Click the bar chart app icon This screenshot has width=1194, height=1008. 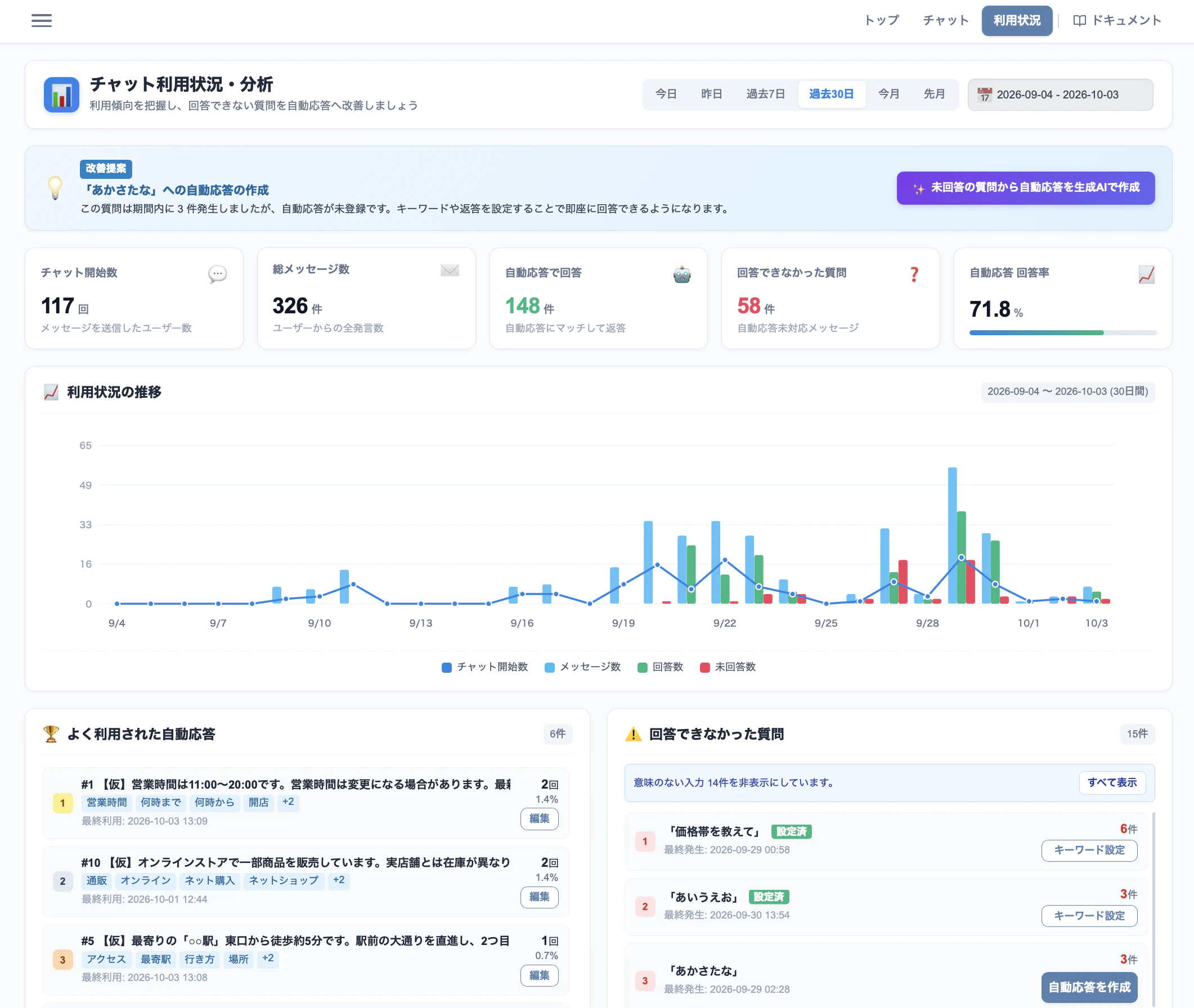pos(62,95)
